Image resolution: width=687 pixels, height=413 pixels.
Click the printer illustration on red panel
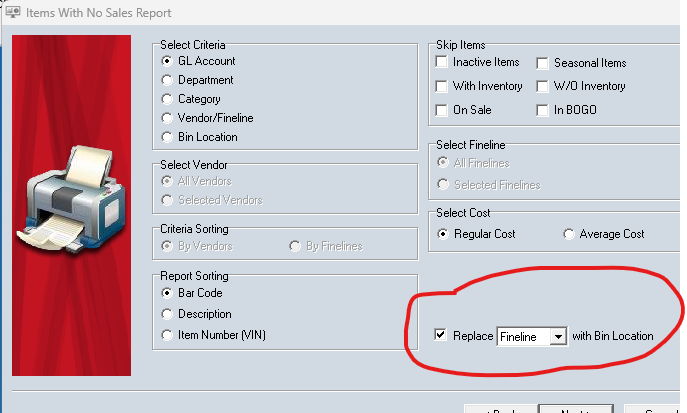[x=71, y=199]
